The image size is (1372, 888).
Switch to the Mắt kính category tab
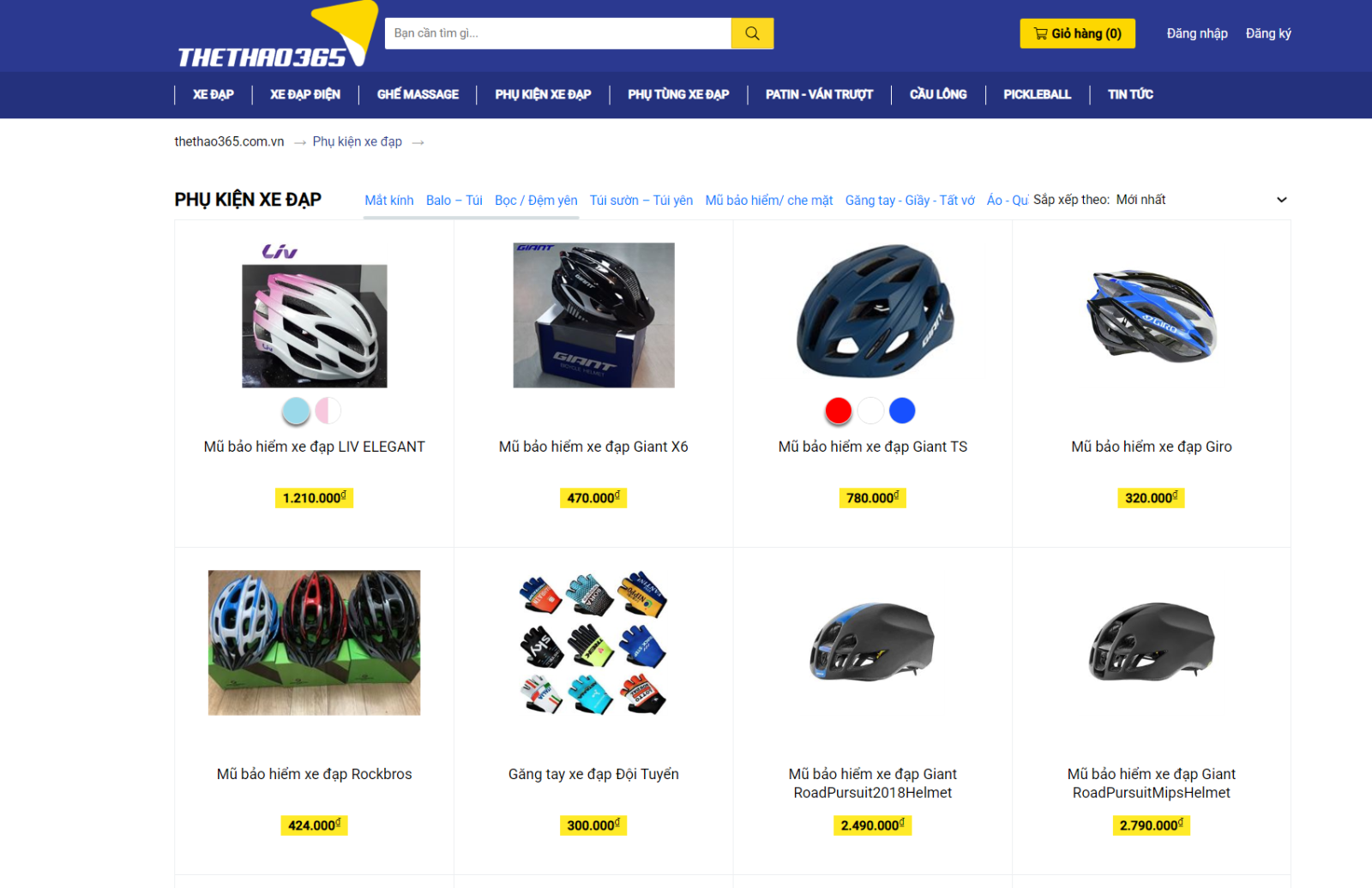389,200
